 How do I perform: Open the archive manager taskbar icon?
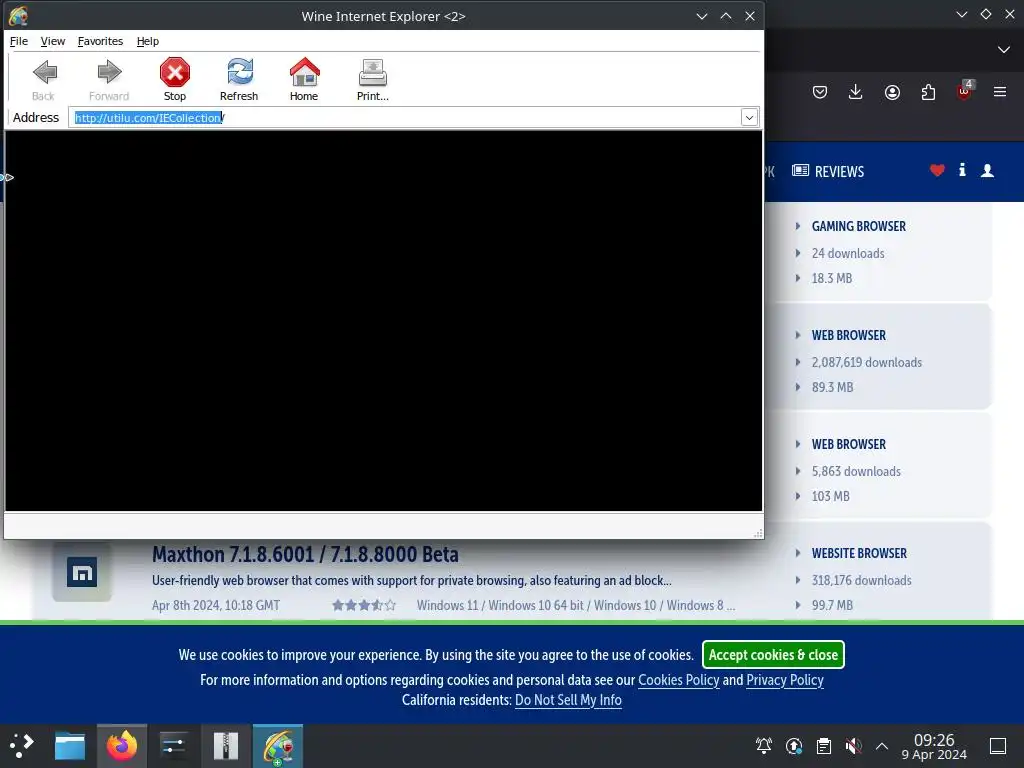point(226,746)
